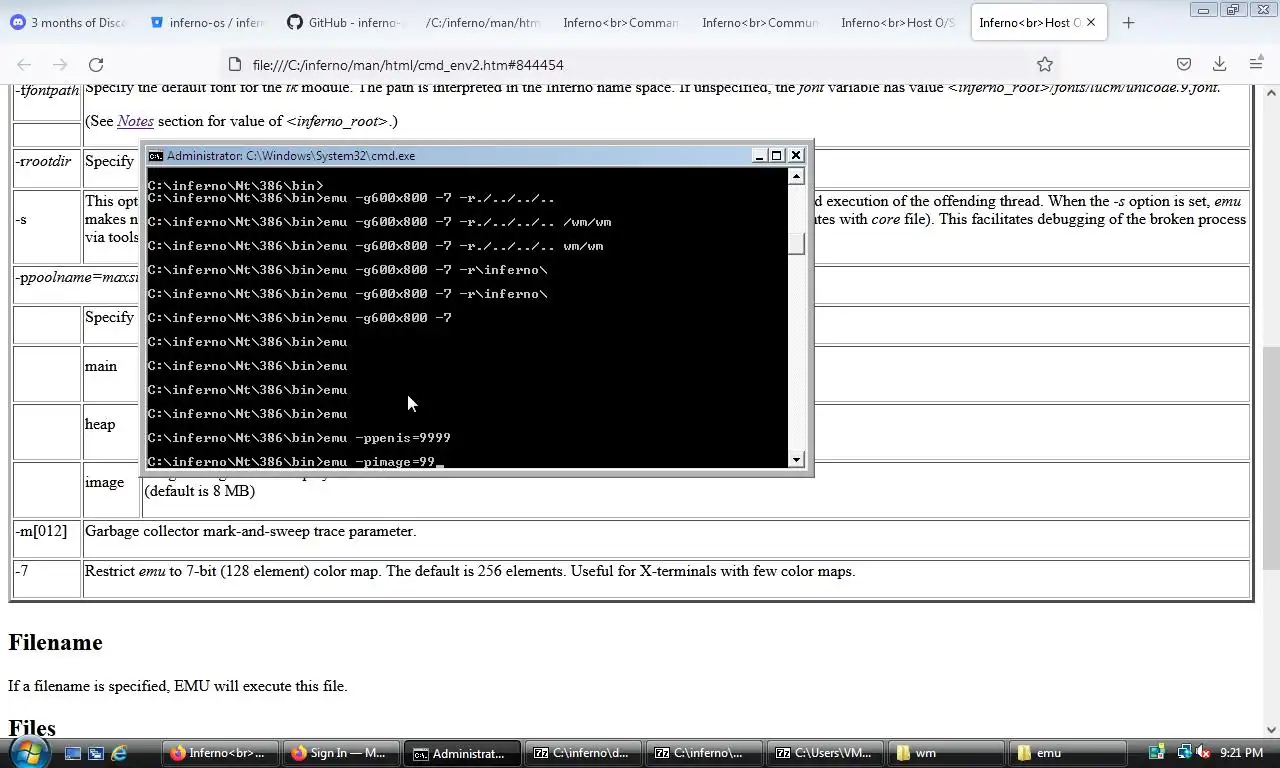Click the '-7' option table cell

tap(47, 578)
